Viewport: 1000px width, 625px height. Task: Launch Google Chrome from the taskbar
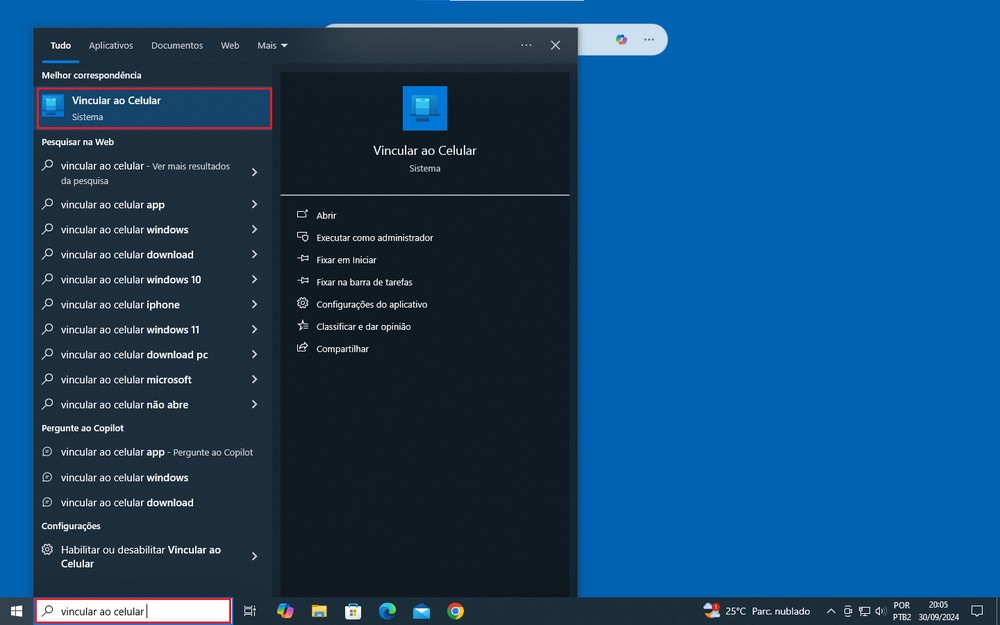point(457,611)
